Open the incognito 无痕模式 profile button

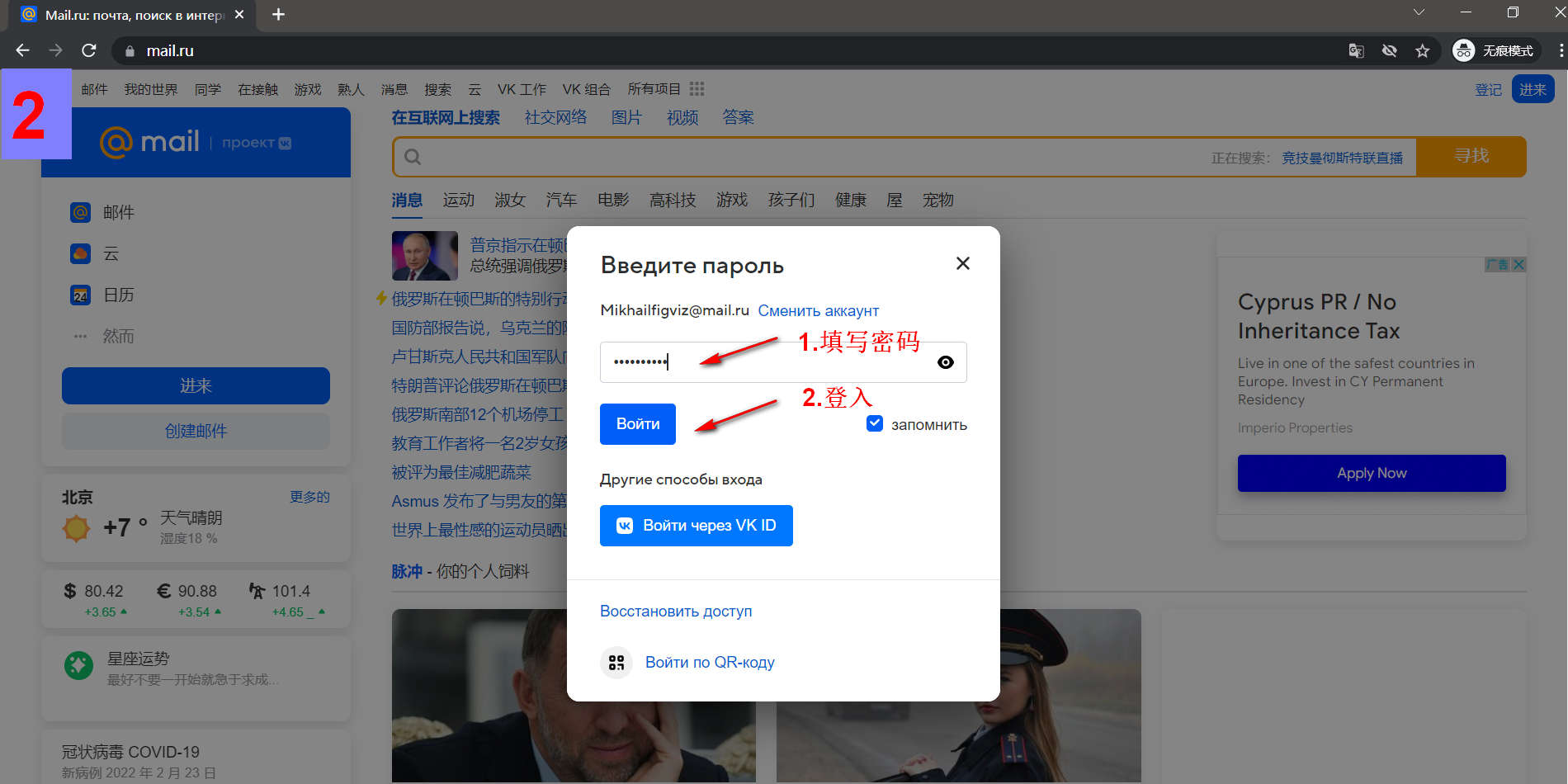point(1495,51)
